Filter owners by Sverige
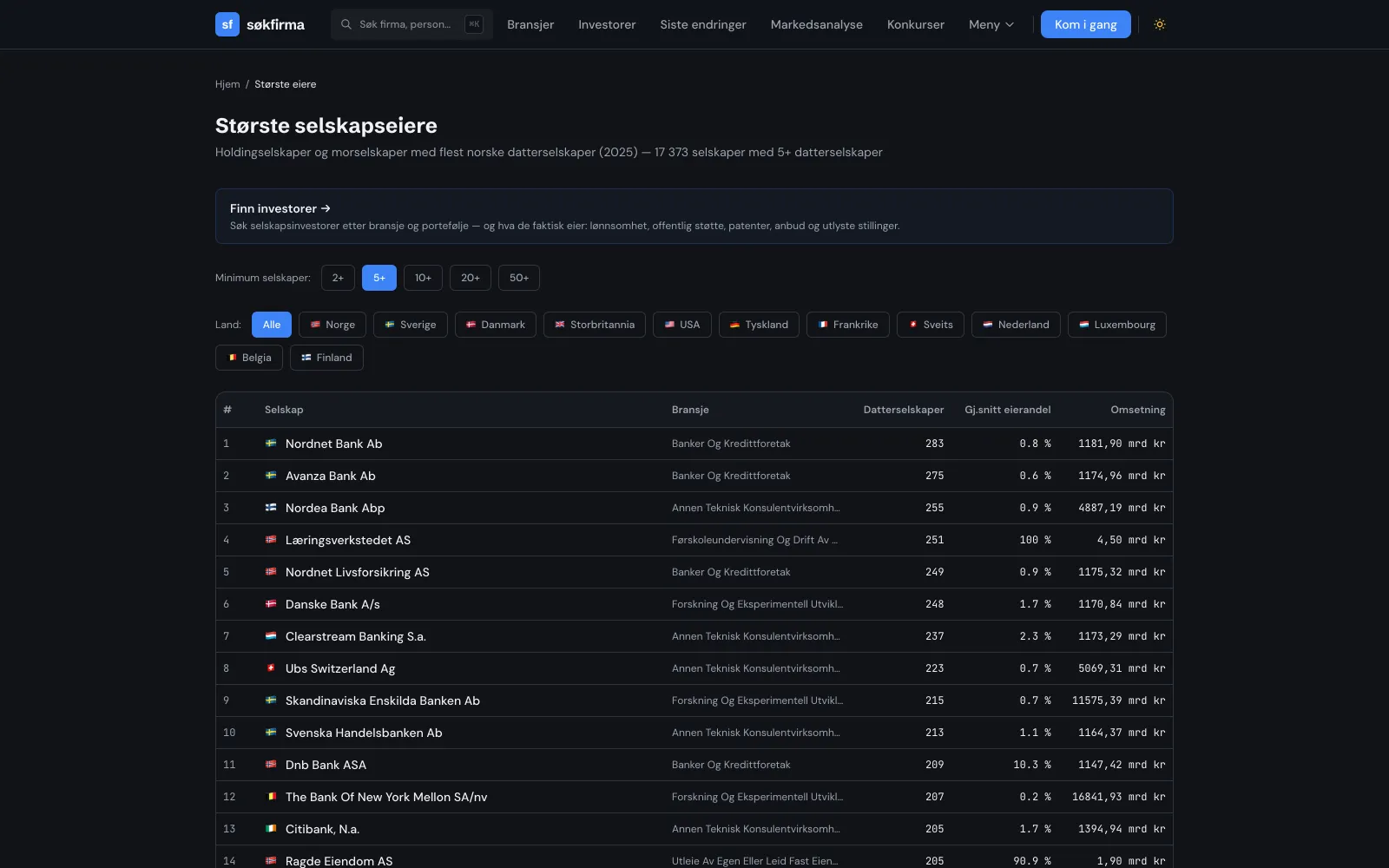Image resolution: width=1389 pixels, height=868 pixels. coord(411,325)
